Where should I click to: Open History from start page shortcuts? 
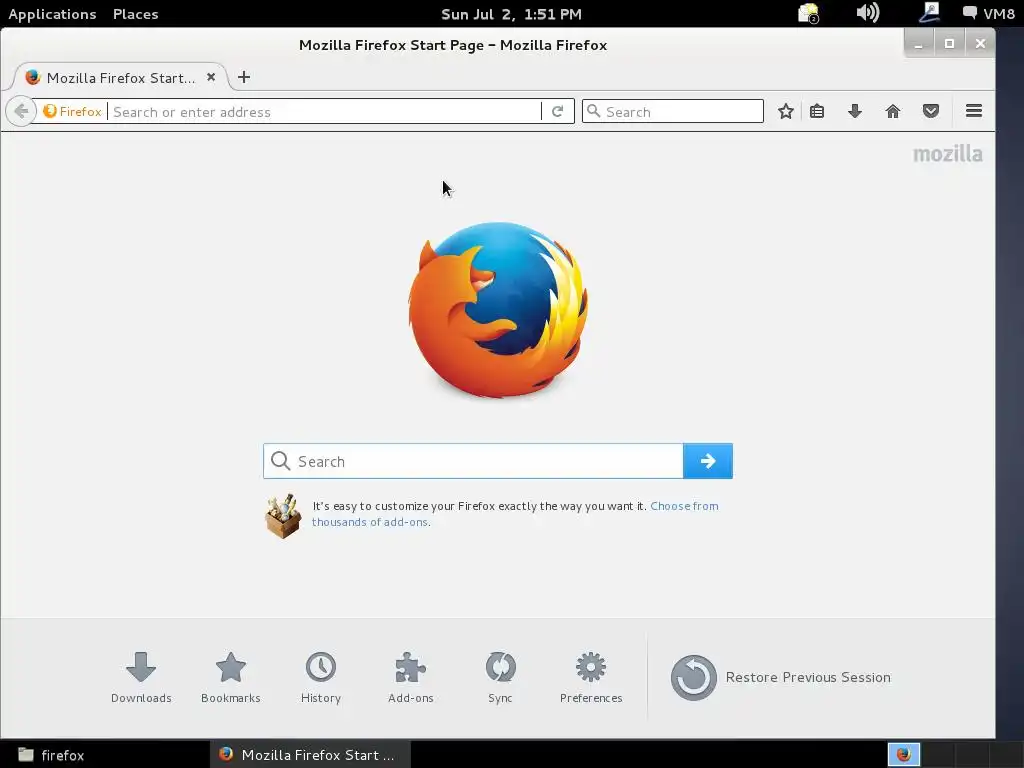click(x=321, y=678)
